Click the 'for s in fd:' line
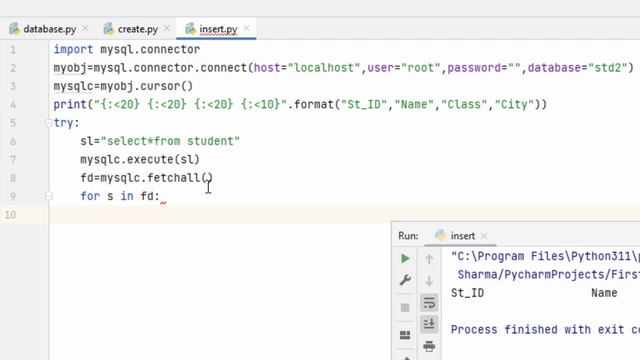This screenshot has width=640, height=360. click(x=120, y=196)
